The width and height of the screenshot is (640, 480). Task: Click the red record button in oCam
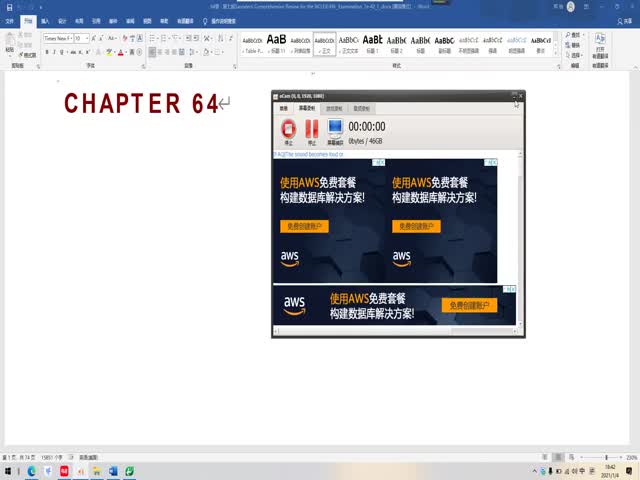(288, 131)
